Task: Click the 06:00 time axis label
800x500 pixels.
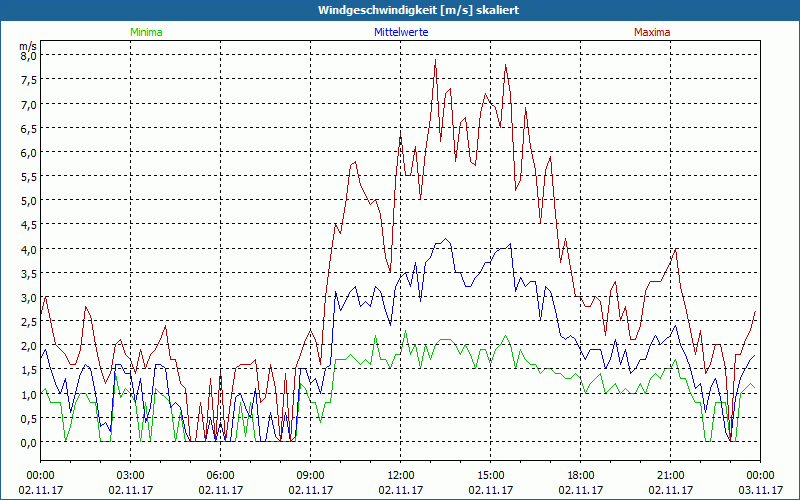Action: point(220,476)
